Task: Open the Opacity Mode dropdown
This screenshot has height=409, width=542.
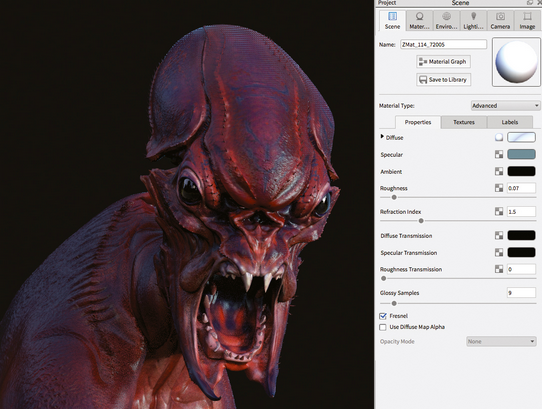Action: pyautogui.click(x=501, y=341)
